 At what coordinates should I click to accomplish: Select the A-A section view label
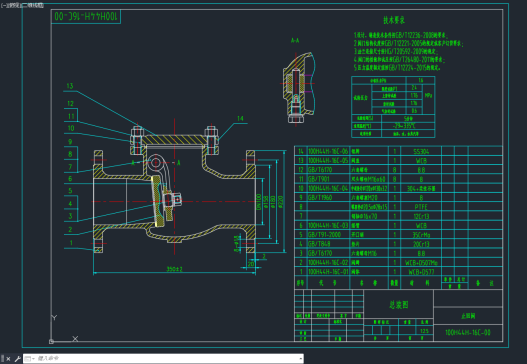(x=295, y=40)
